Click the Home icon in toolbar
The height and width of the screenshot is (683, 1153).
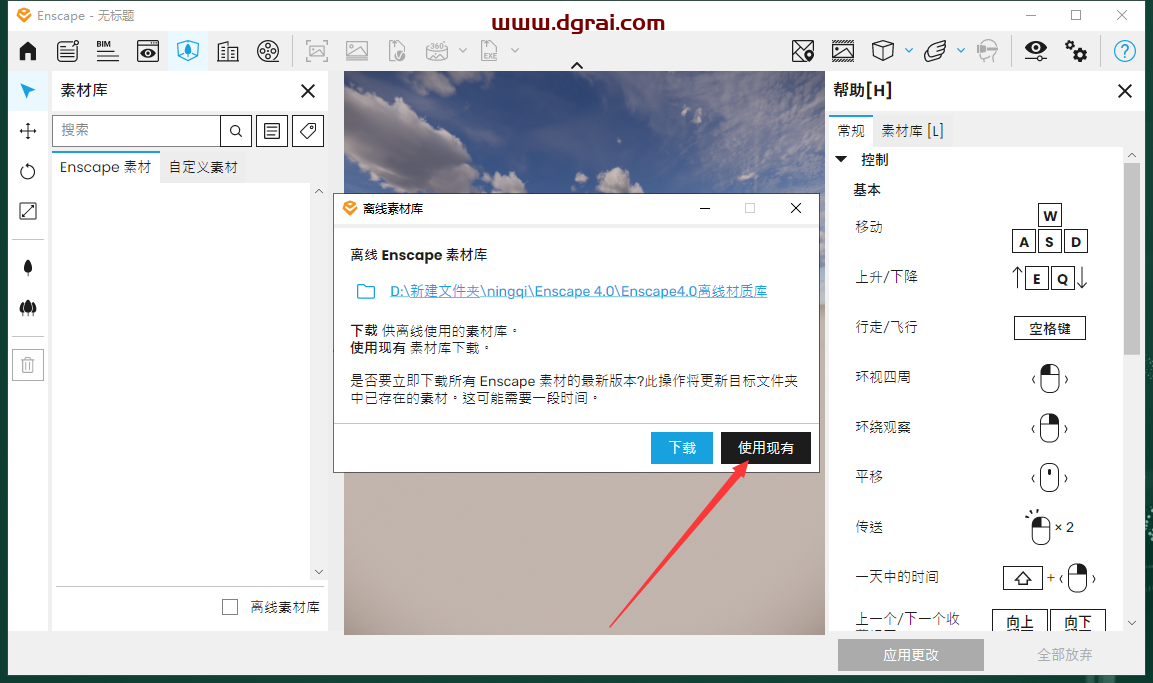28,51
